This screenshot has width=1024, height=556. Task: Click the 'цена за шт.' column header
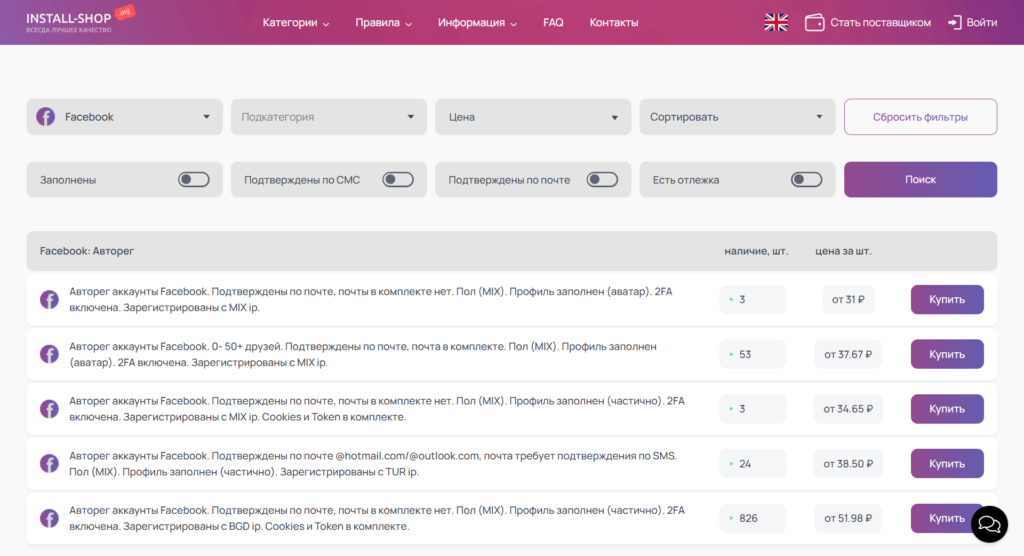point(843,251)
